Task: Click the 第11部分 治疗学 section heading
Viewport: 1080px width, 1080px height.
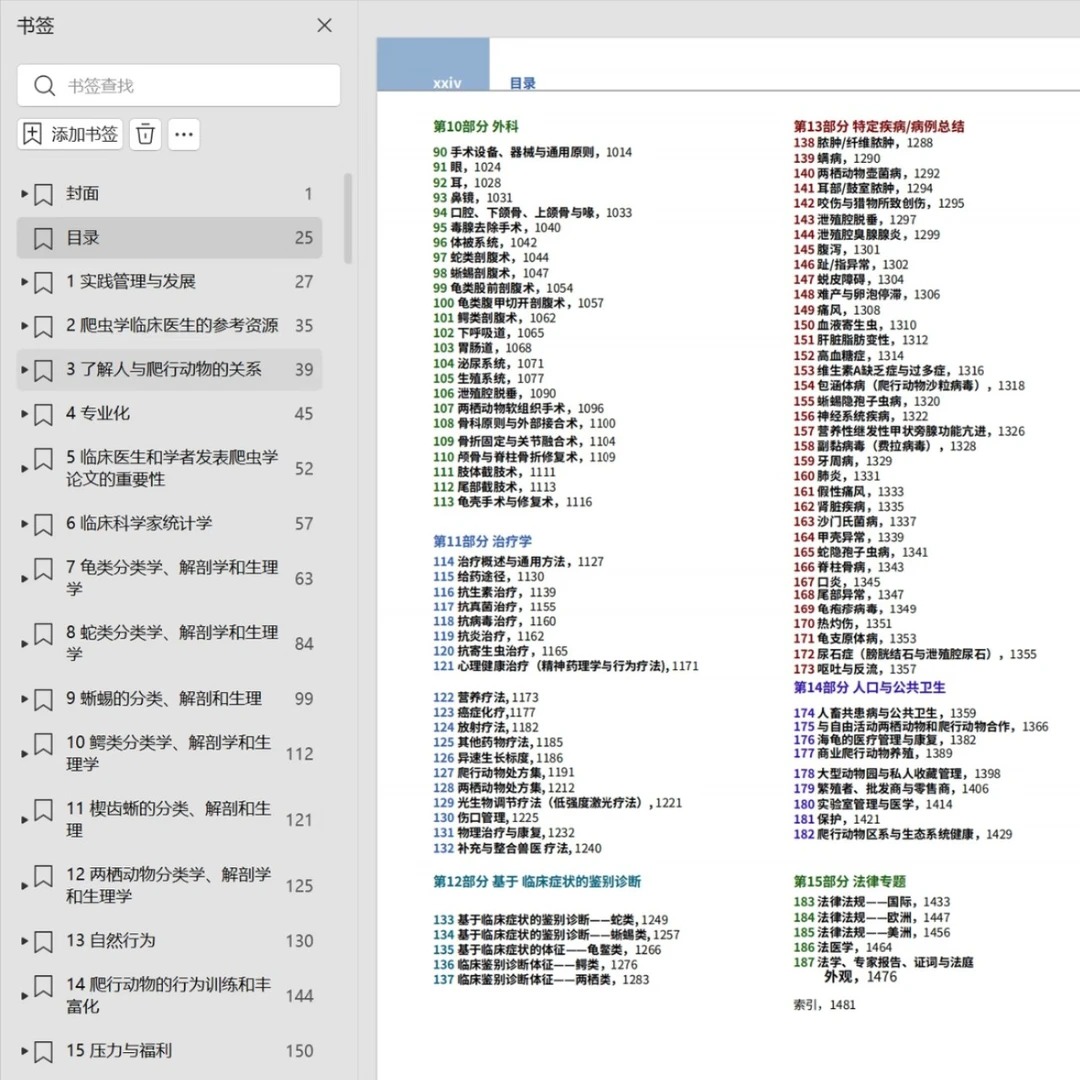Action: point(482,541)
